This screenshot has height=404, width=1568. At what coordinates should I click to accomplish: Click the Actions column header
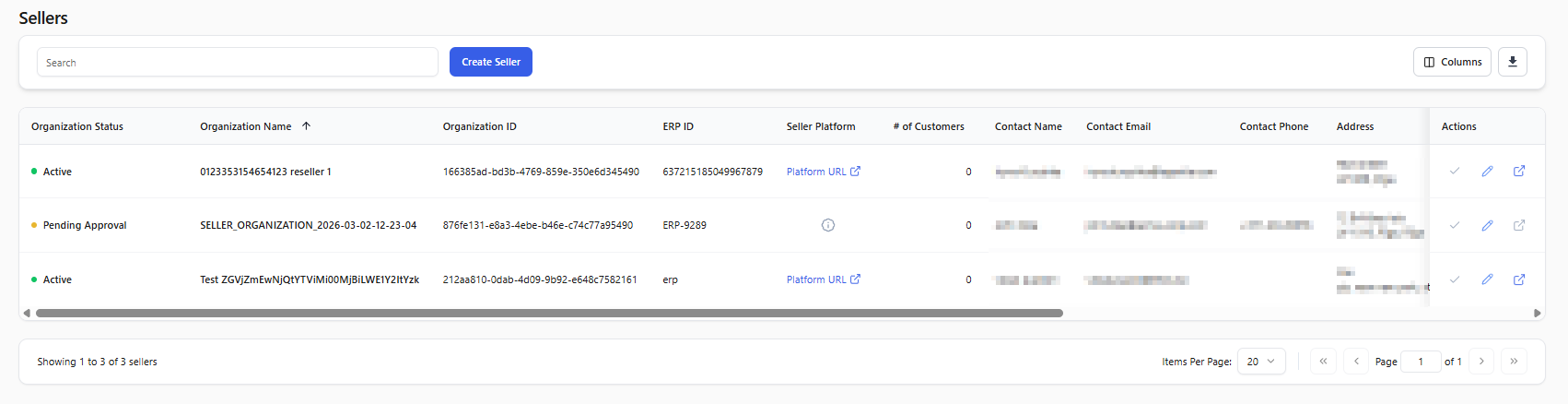(x=1458, y=126)
